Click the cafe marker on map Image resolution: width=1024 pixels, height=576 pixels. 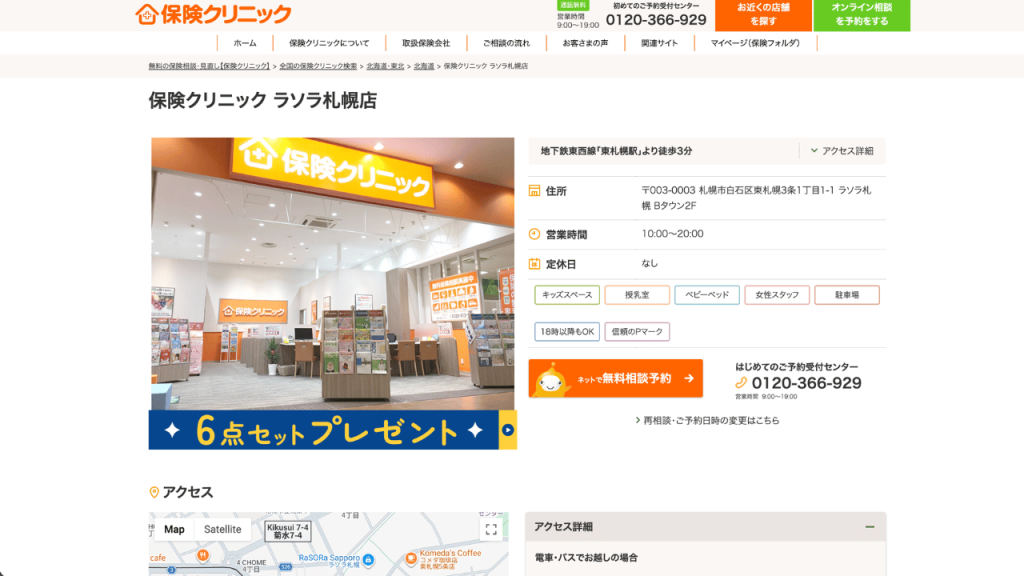(x=202, y=556)
